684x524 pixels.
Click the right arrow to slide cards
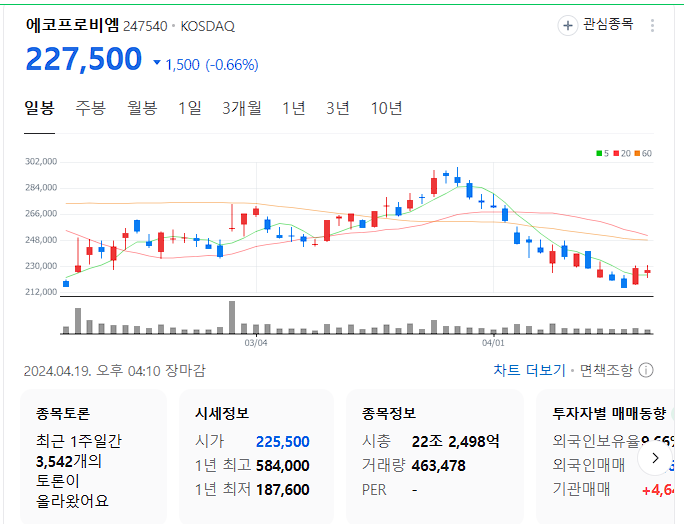pos(655,458)
